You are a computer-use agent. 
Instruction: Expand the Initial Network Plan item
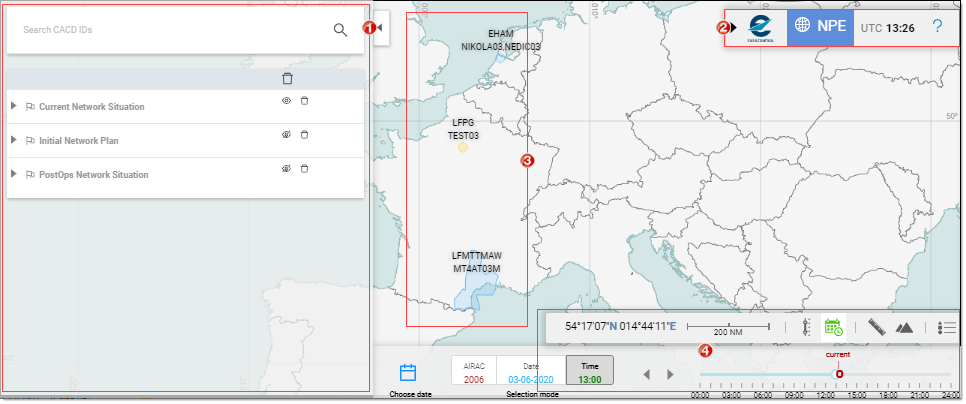(x=13, y=141)
